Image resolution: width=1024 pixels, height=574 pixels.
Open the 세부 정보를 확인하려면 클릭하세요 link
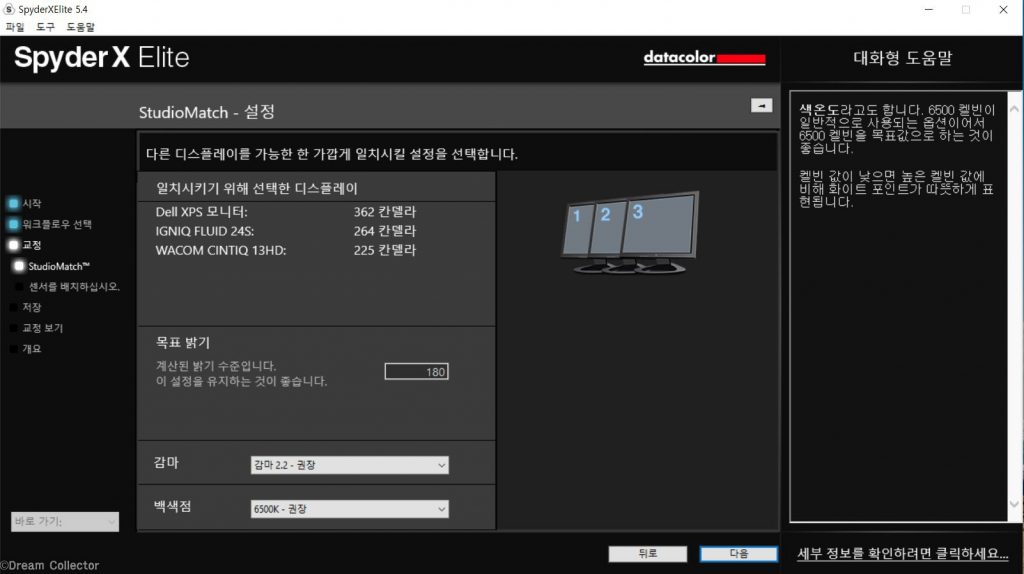tap(903, 554)
